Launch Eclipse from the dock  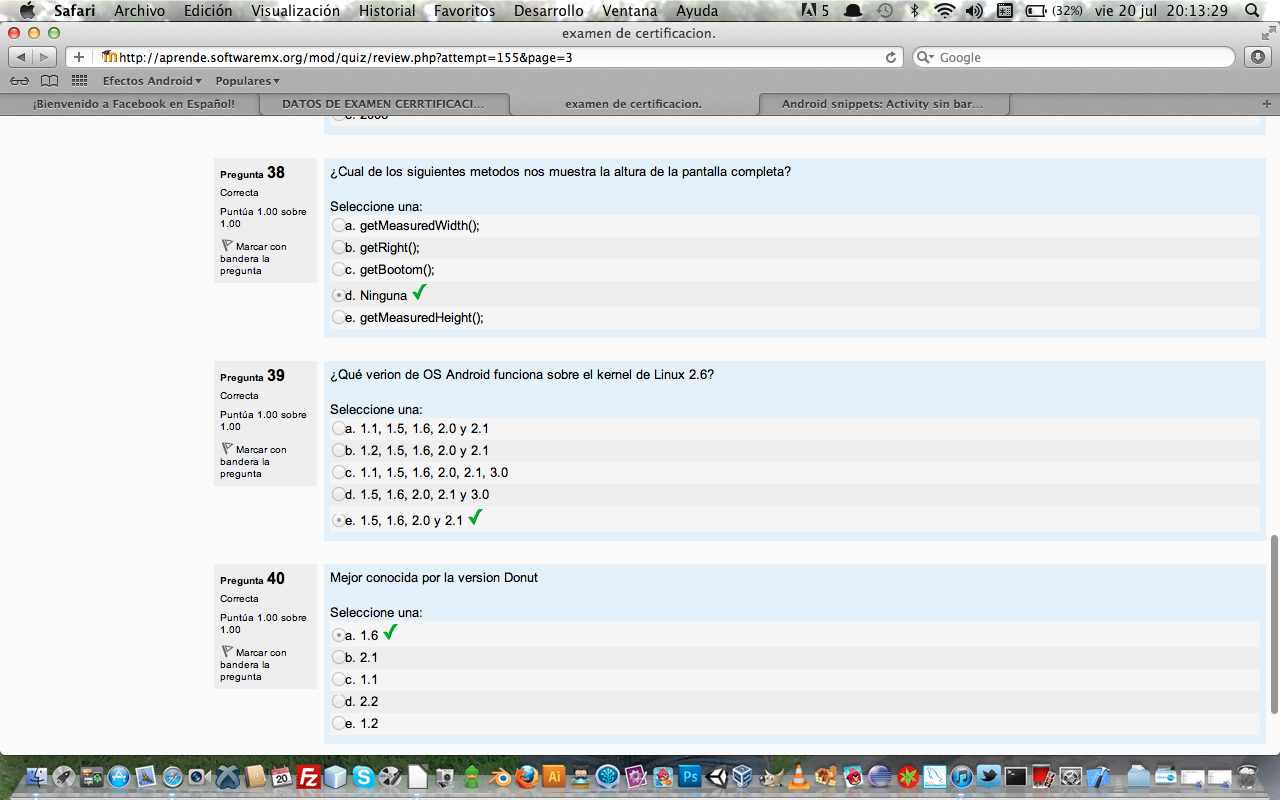click(879, 777)
